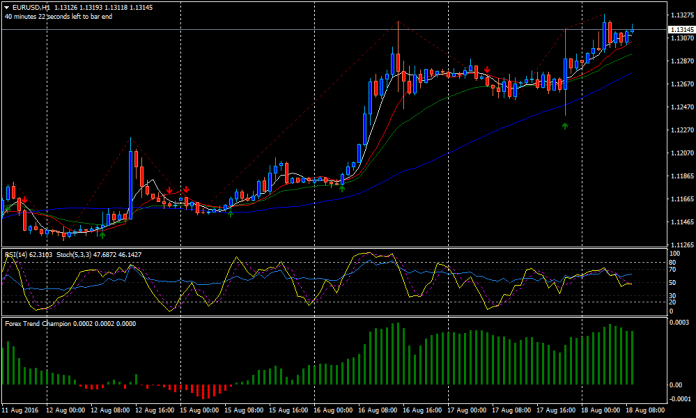
Task: Select the green up arrow on 16 Aug
Action: [342, 187]
